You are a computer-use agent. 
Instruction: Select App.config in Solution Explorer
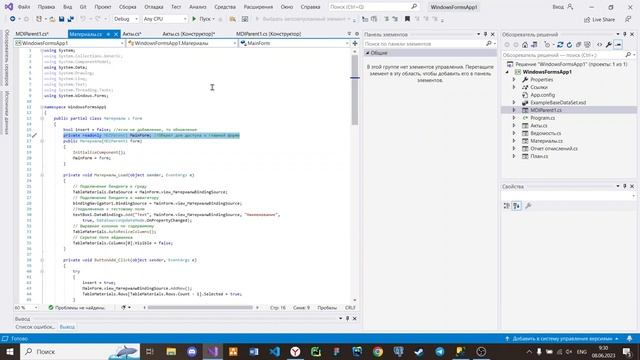point(542,95)
